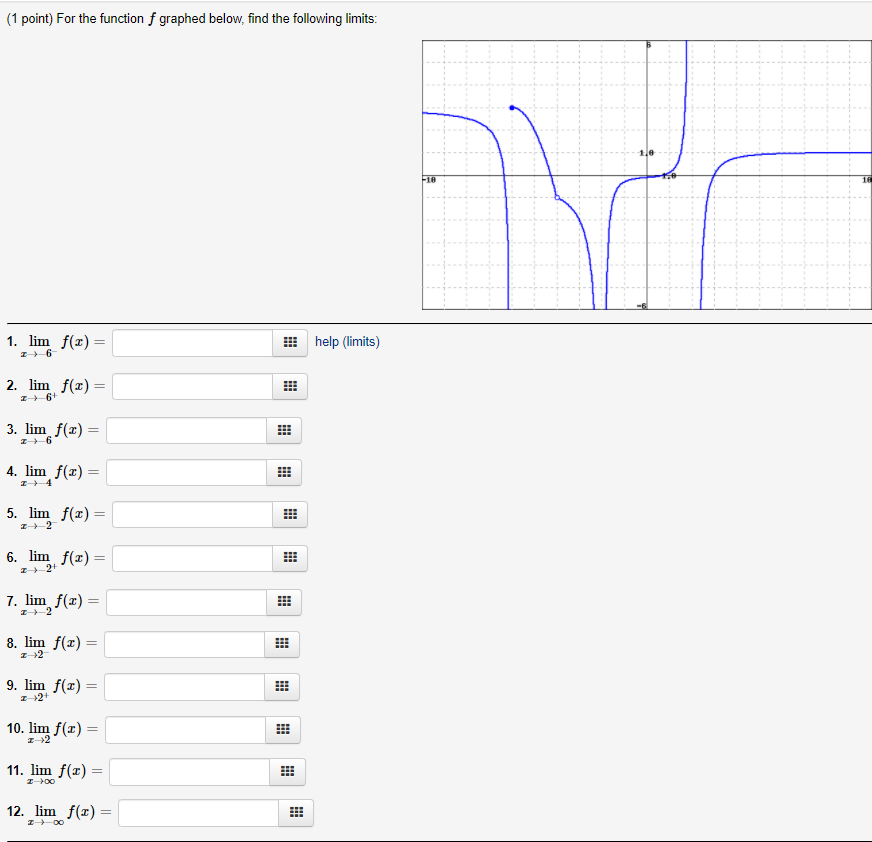This screenshot has height=842, width=872.
Task: Open equation editor for question 7
Action: point(284,601)
